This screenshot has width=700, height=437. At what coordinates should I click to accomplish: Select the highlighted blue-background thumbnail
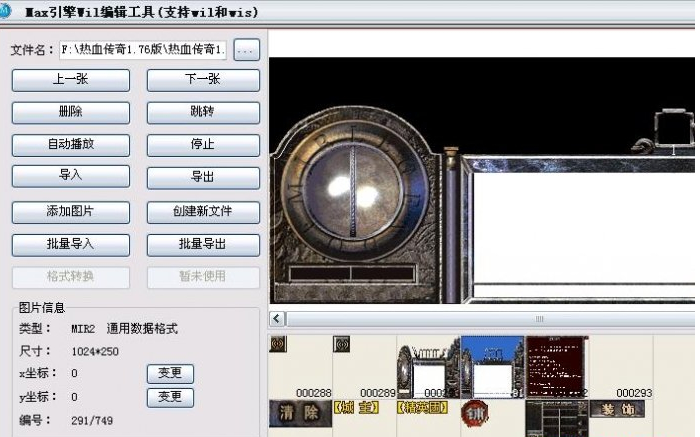pos(491,366)
